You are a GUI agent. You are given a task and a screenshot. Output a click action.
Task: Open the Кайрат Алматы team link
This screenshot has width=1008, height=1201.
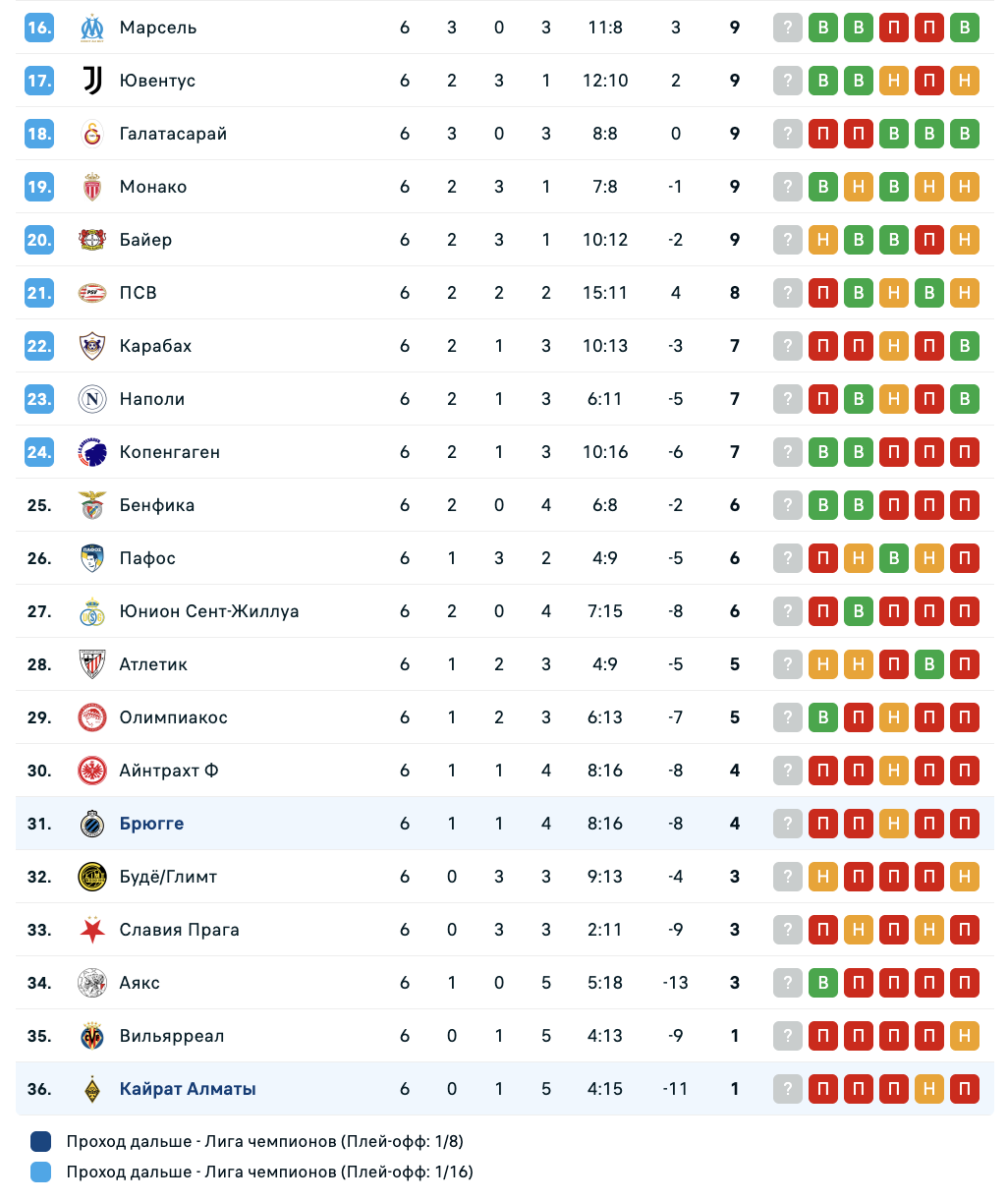coord(188,1089)
